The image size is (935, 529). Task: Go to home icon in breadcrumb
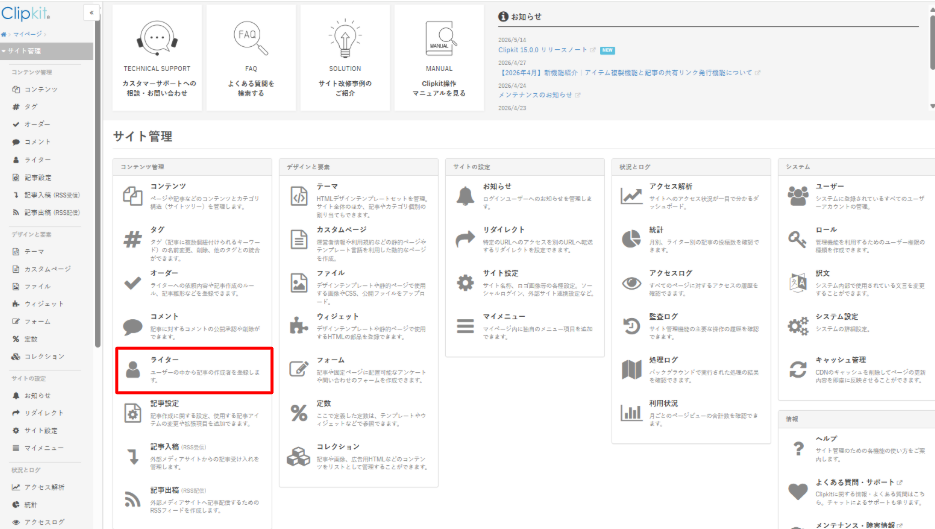pos(4,34)
